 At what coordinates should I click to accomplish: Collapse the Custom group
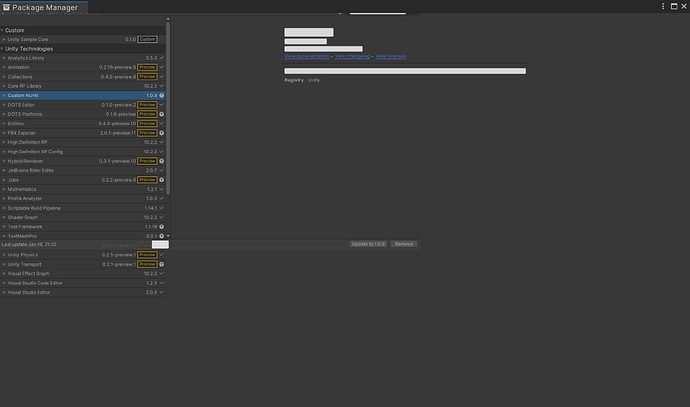[x=2, y=30]
